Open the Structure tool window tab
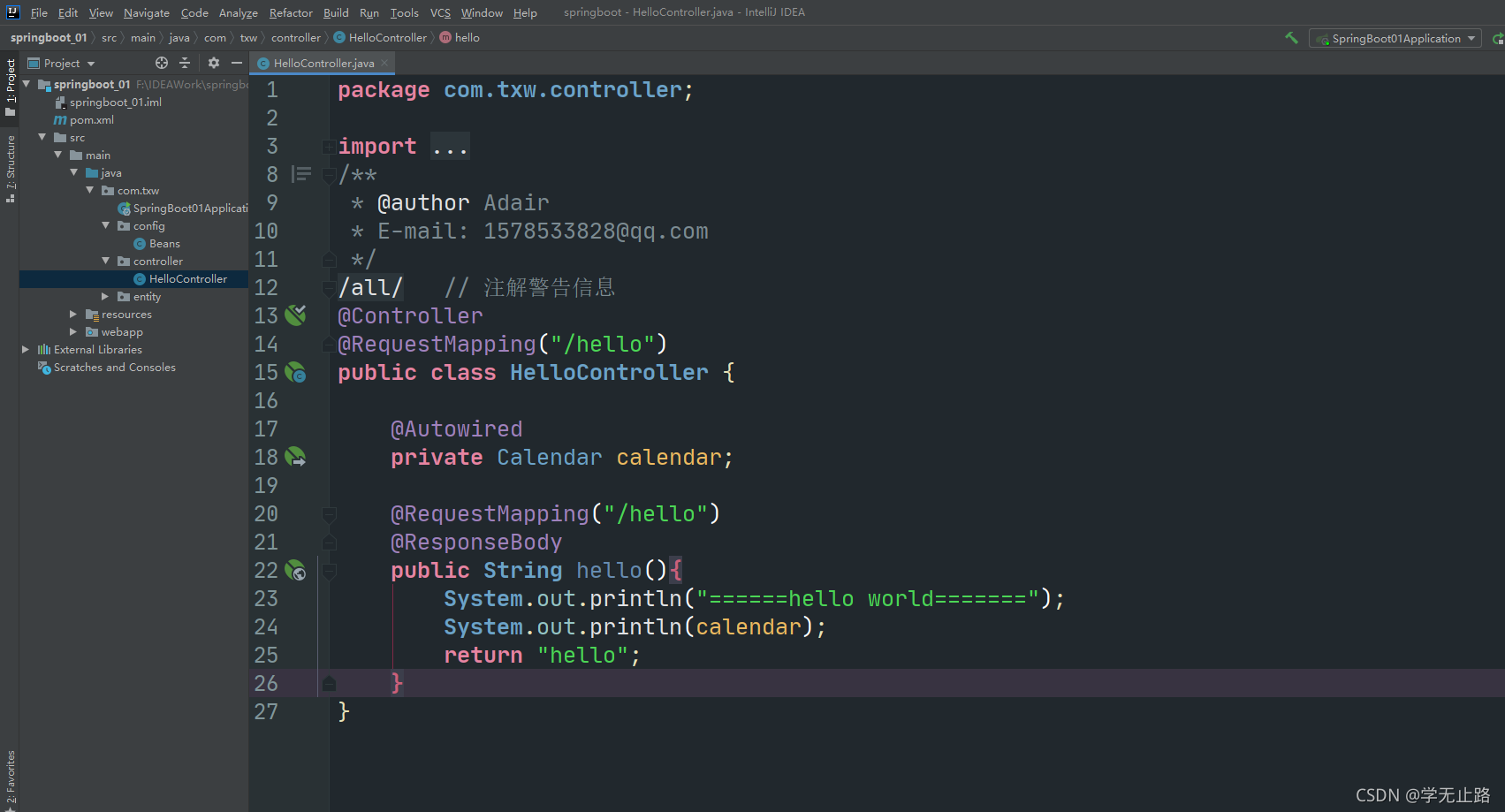1505x812 pixels. click(11, 168)
